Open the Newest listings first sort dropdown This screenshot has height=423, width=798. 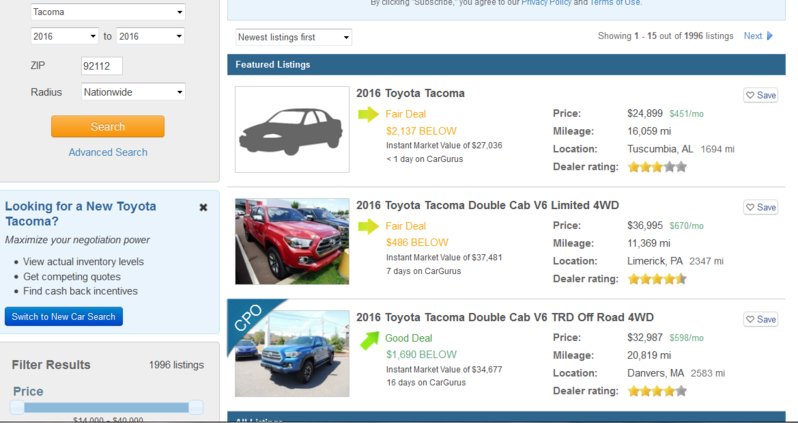coord(293,37)
